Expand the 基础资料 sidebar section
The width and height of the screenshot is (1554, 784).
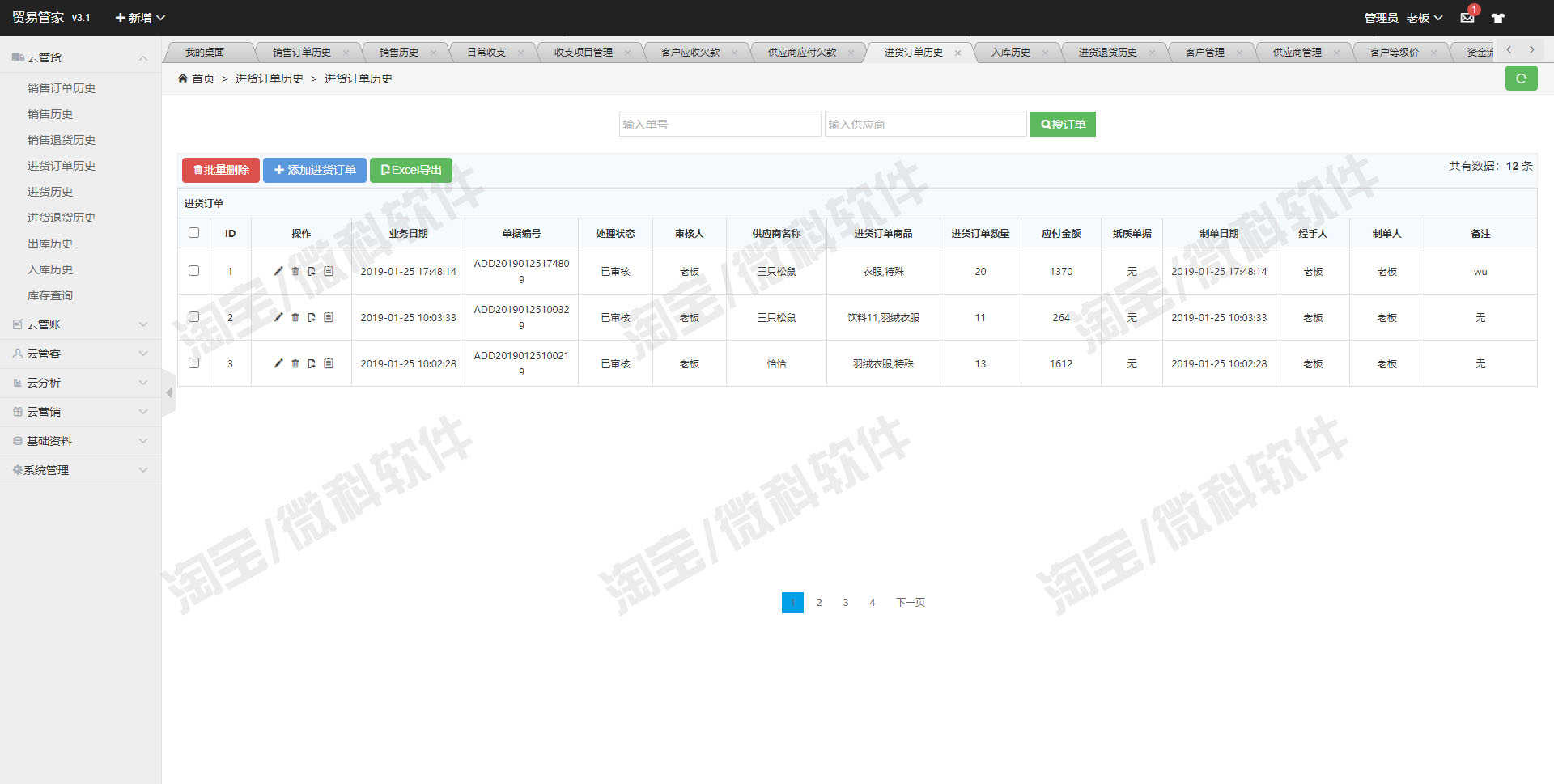pyautogui.click(x=81, y=441)
